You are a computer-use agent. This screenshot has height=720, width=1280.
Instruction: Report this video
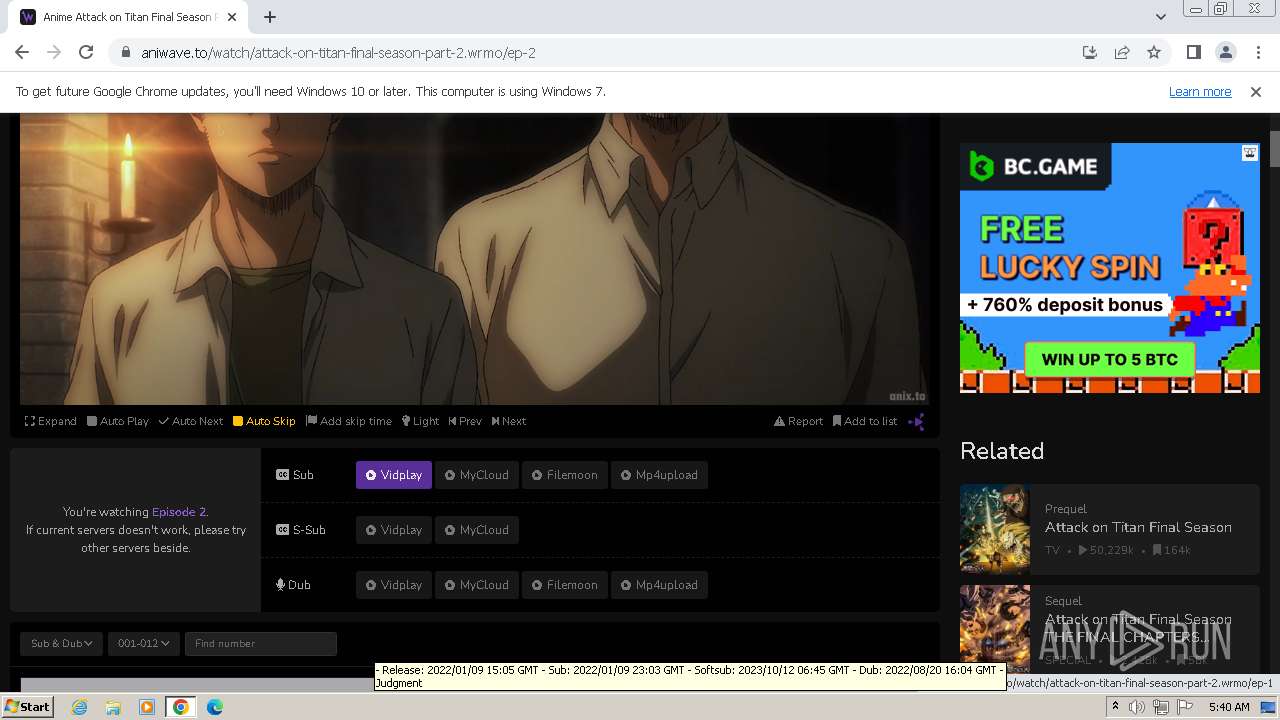[798, 421]
